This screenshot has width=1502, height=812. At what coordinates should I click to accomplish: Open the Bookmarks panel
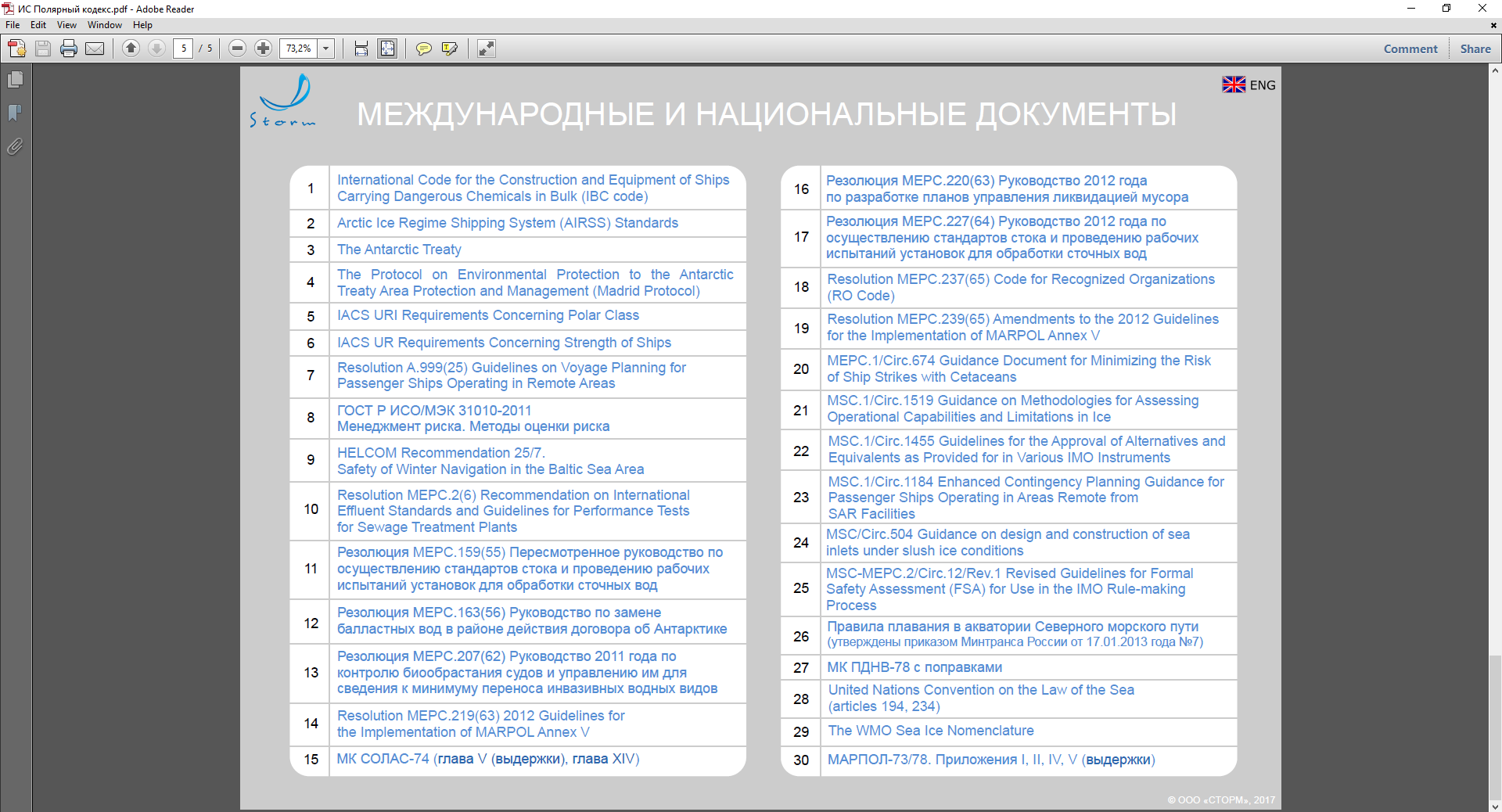coord(15,113)
